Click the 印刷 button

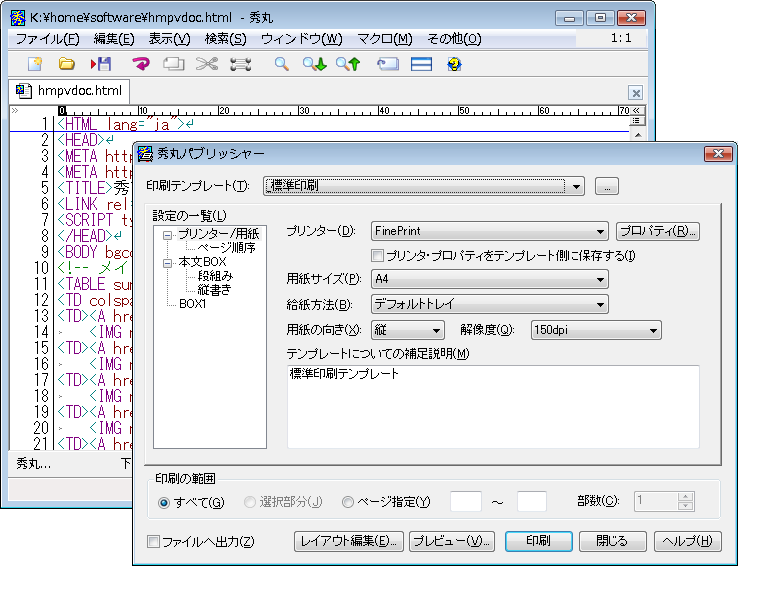click(538, 541)
